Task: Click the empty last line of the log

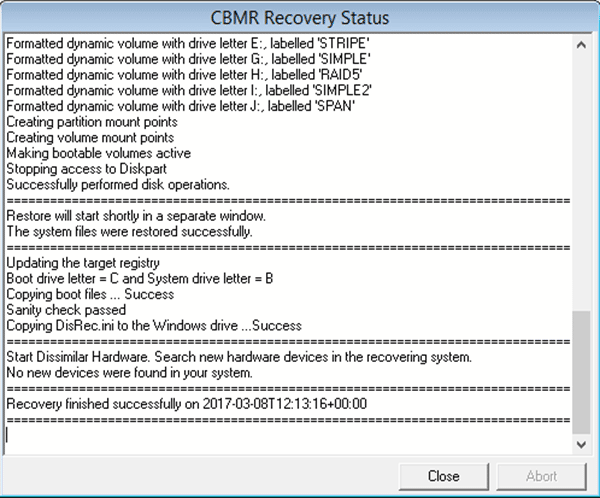Action: click(x=289, y=436)
